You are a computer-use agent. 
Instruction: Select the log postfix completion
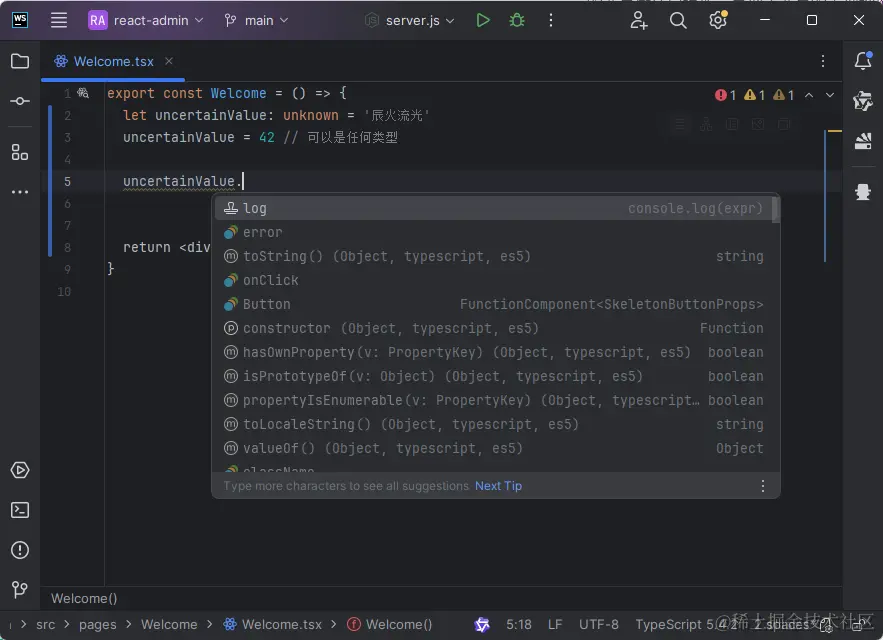click(x=493, y=208)
